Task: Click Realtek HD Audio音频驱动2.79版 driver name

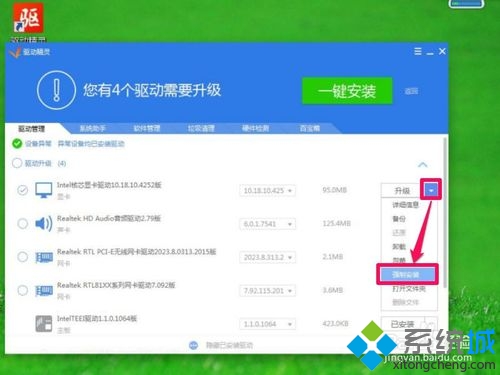Action: pos(109,218)
